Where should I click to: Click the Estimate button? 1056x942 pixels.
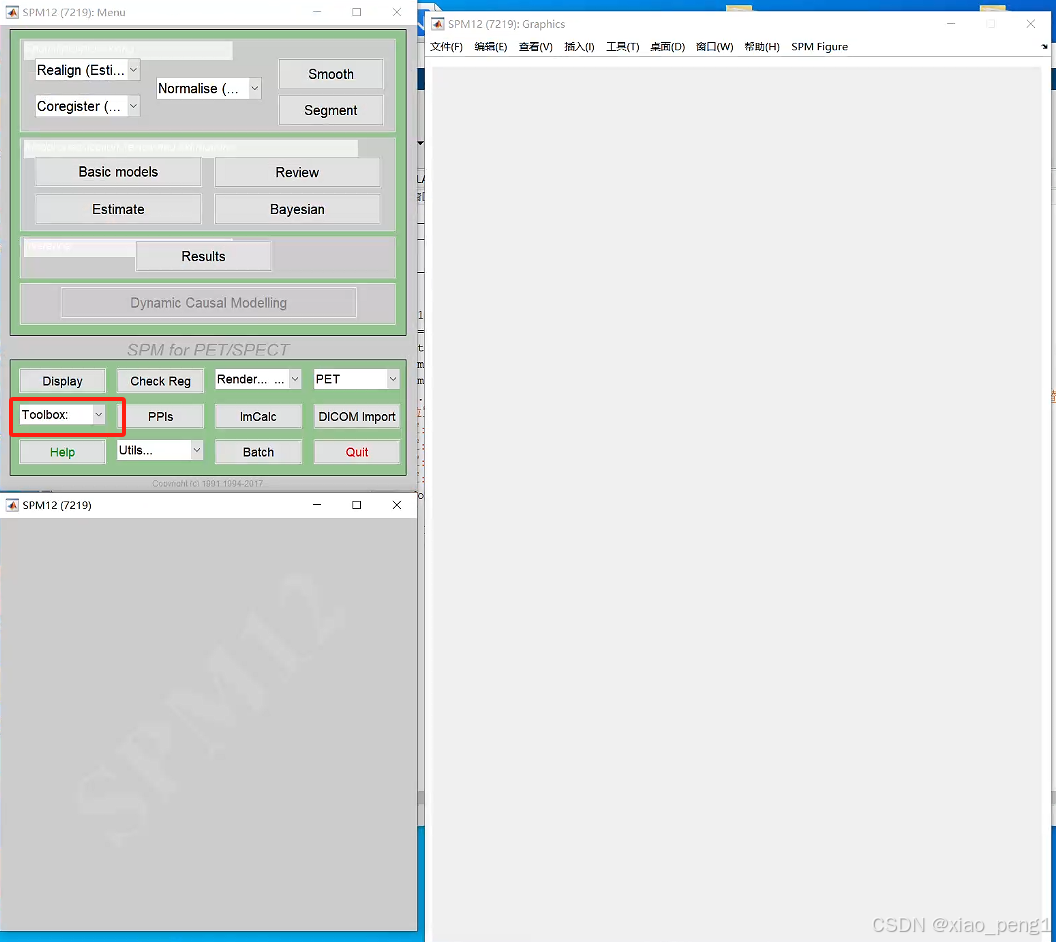(118, 209)
